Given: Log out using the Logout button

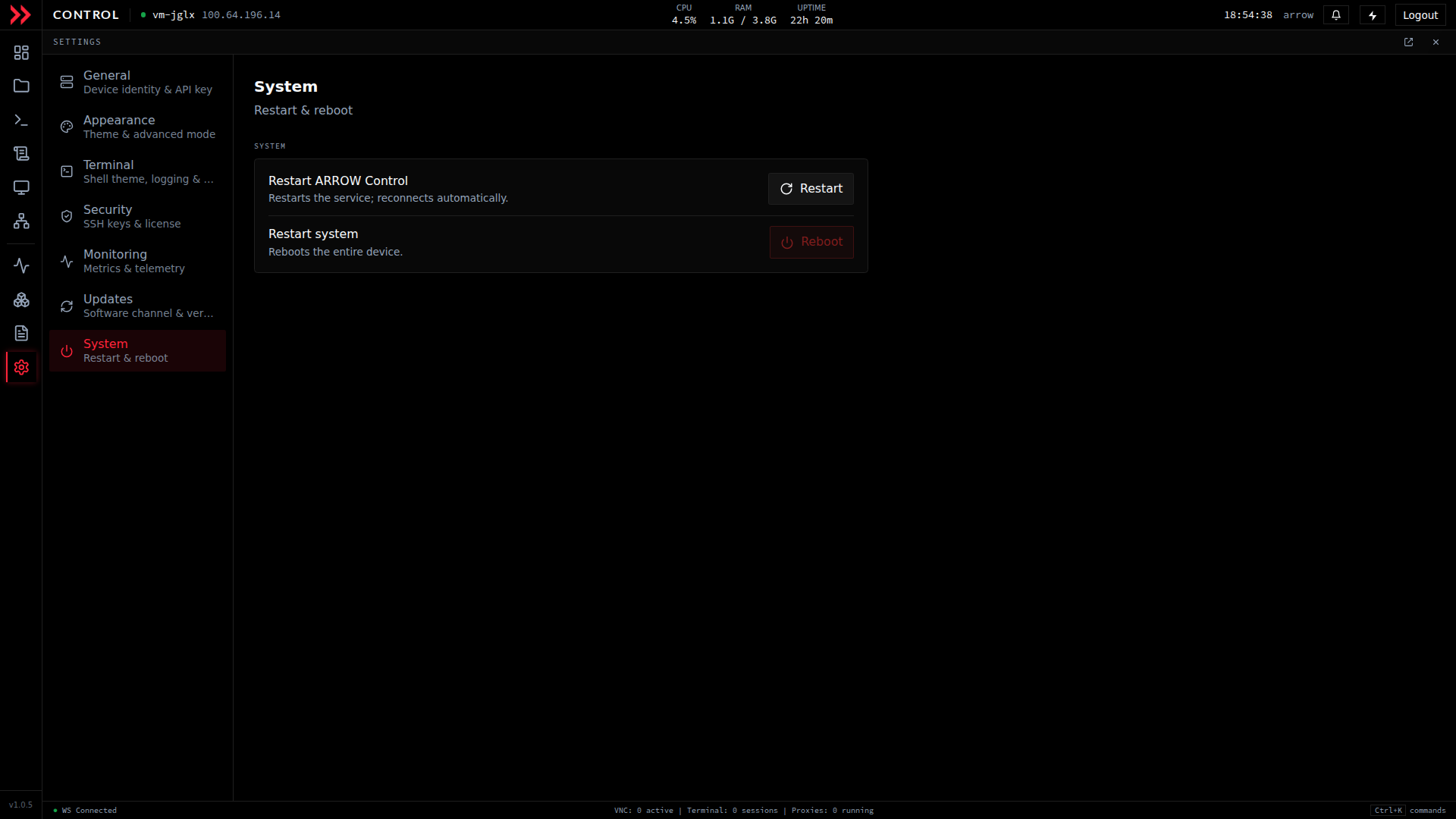Looking at the screenshot, I should pyautogui.click(x=1420, y=15).
